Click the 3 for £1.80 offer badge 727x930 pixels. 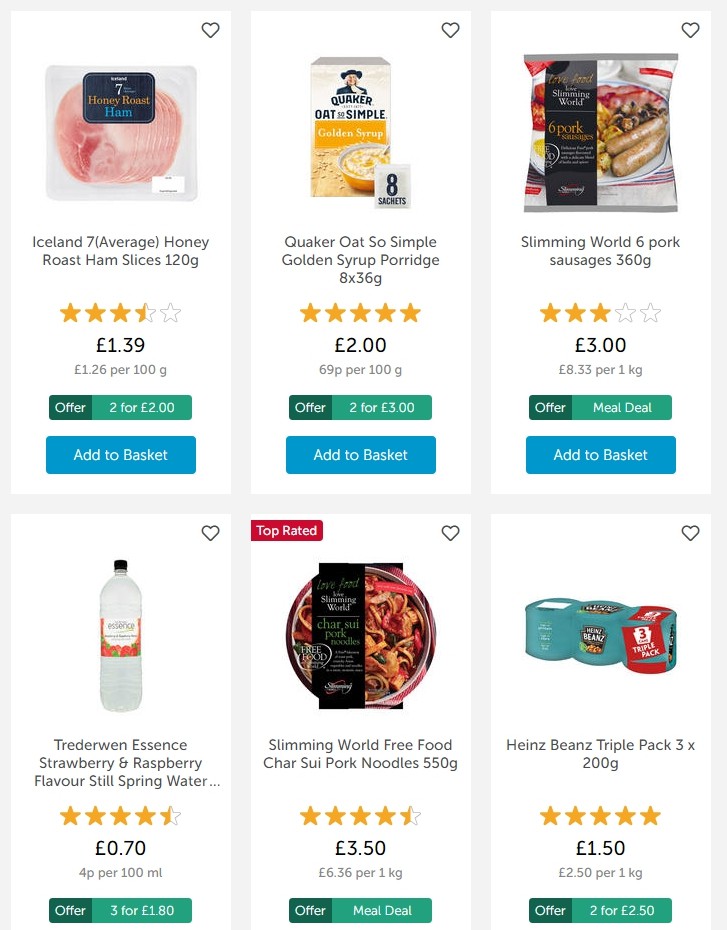pyautogui.click(x=120, y=910)
